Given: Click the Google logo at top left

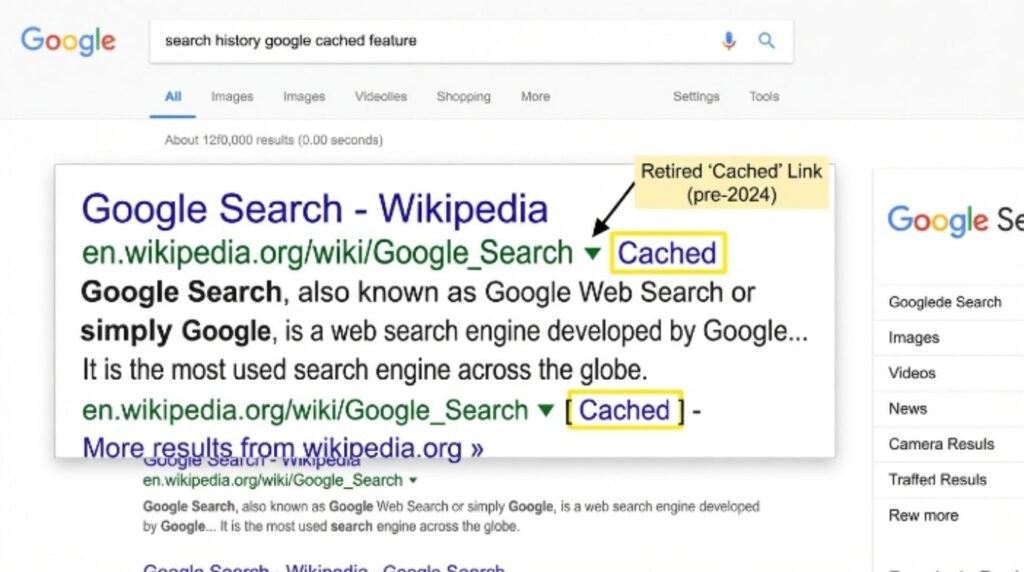Looking at the screenshot, I should pos(68,41).
